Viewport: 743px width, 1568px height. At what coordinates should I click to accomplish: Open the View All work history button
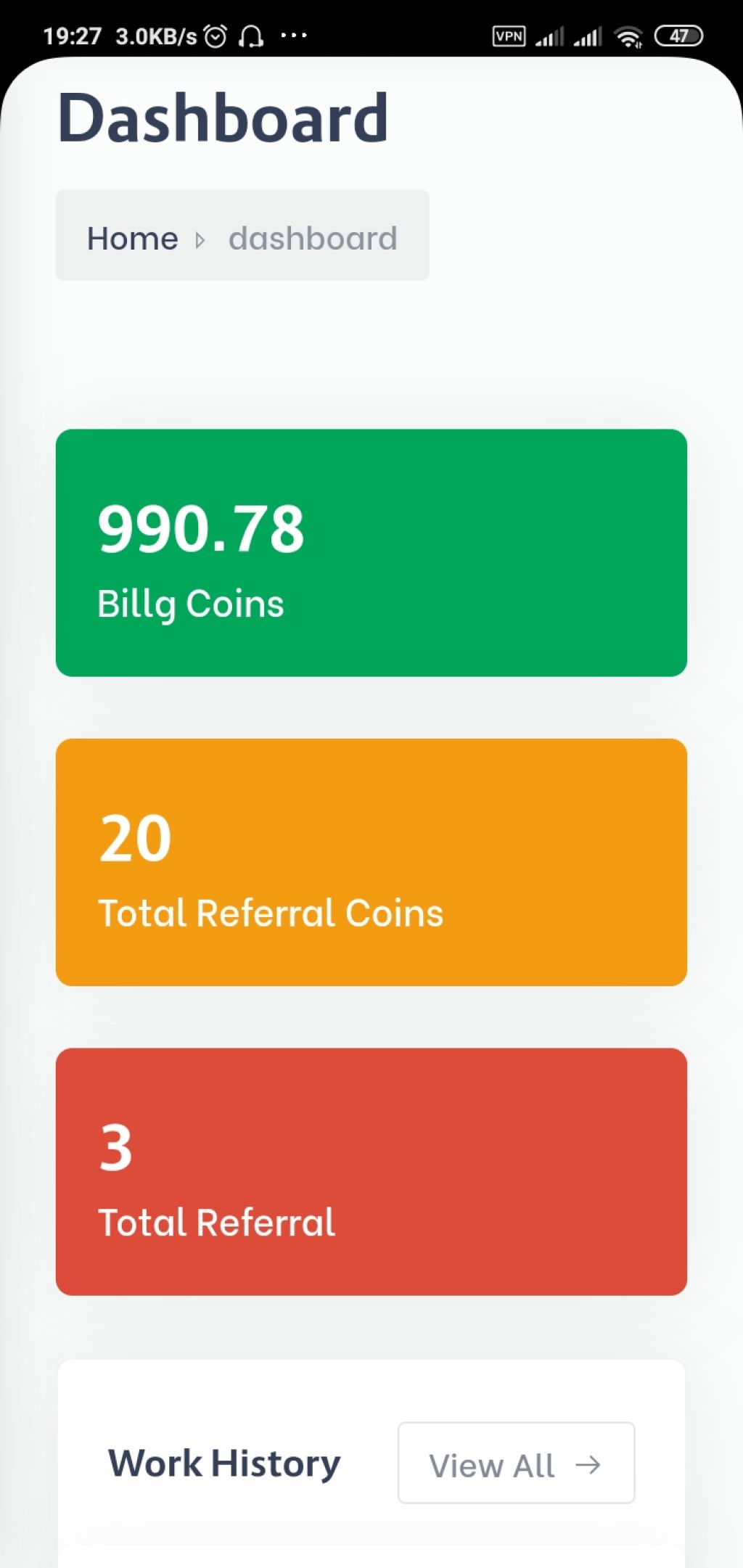pos(516,1463)
